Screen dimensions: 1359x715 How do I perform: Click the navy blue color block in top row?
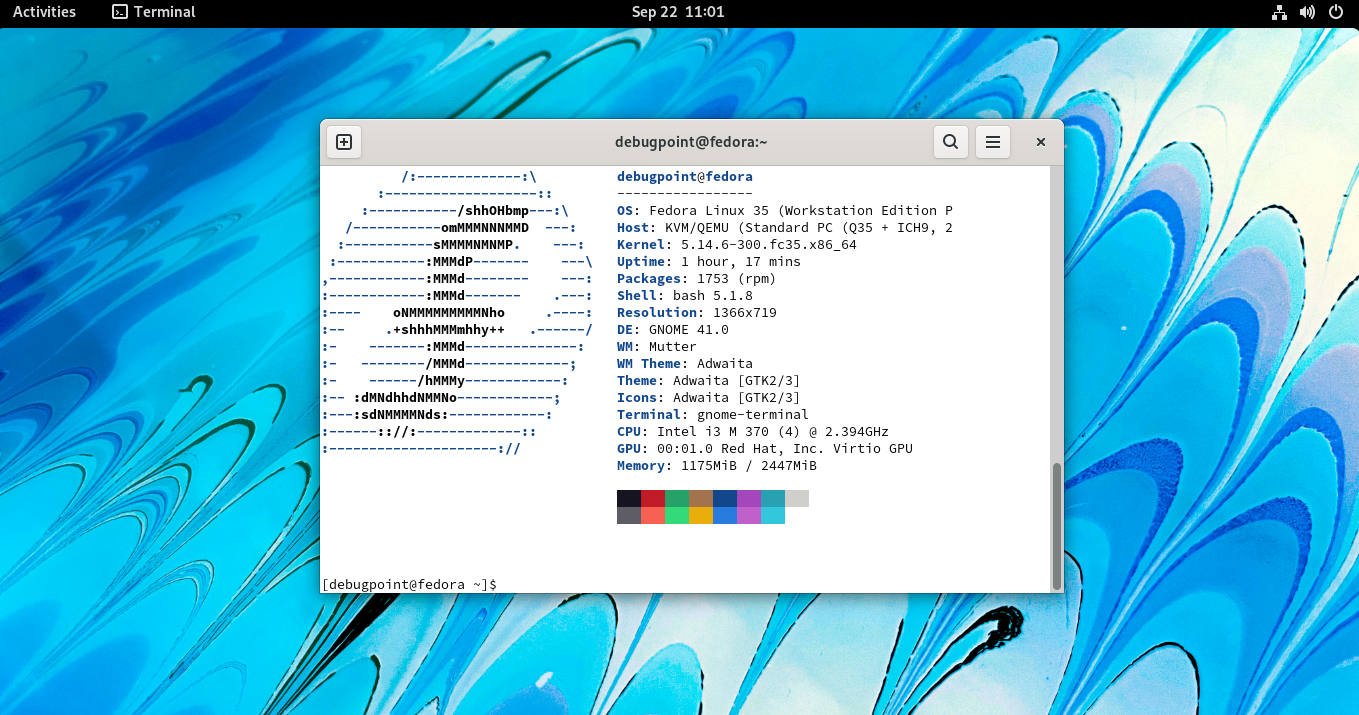tap(725, 499)
